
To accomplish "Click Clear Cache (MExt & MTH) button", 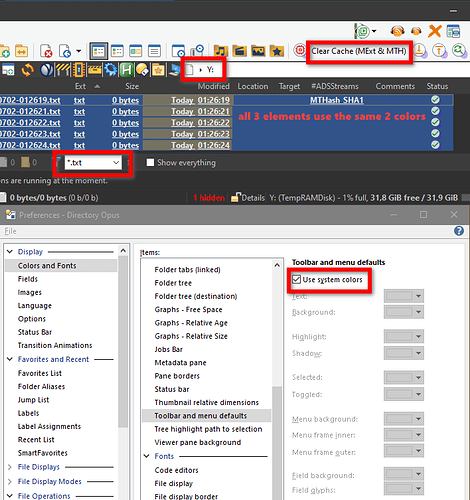I will click(x=359, y=51).
